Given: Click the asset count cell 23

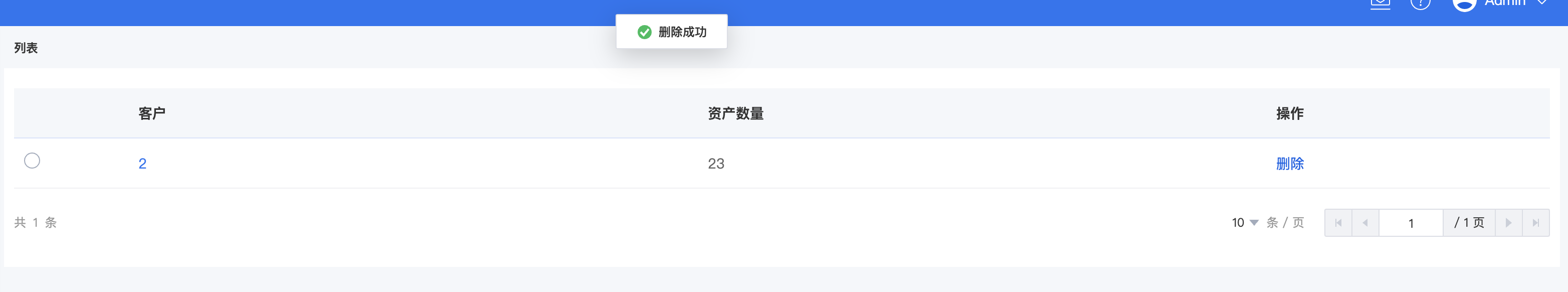Looking at the screenshot, I should pos(716,164).
